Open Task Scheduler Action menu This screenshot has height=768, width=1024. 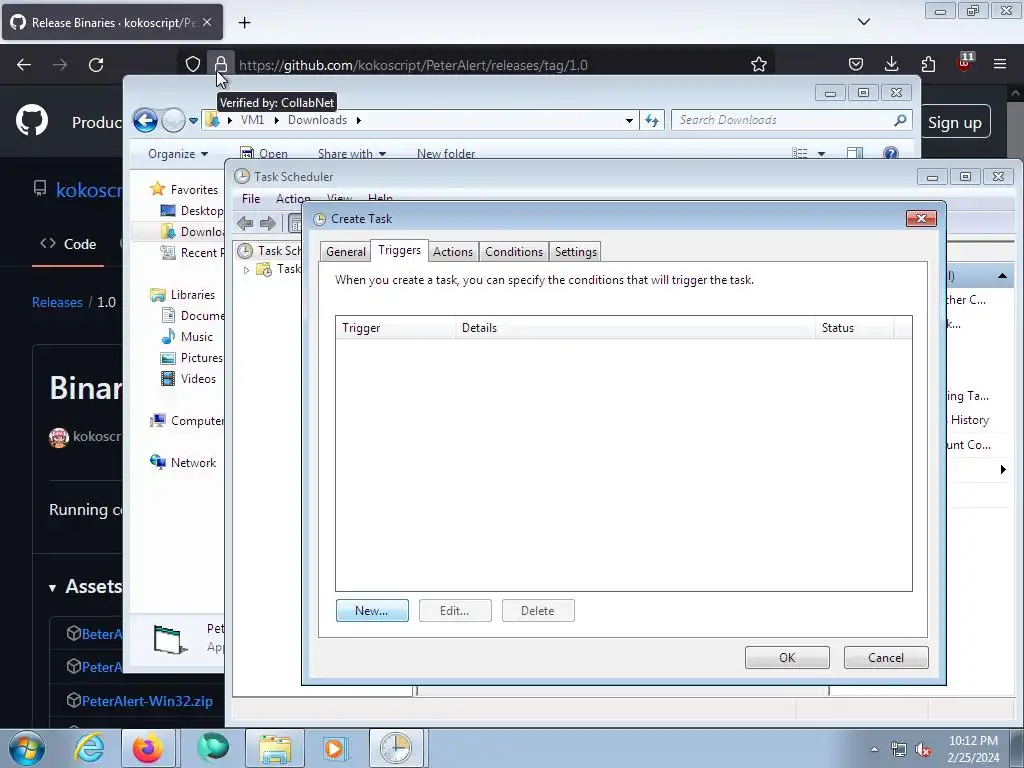point(293,199)
